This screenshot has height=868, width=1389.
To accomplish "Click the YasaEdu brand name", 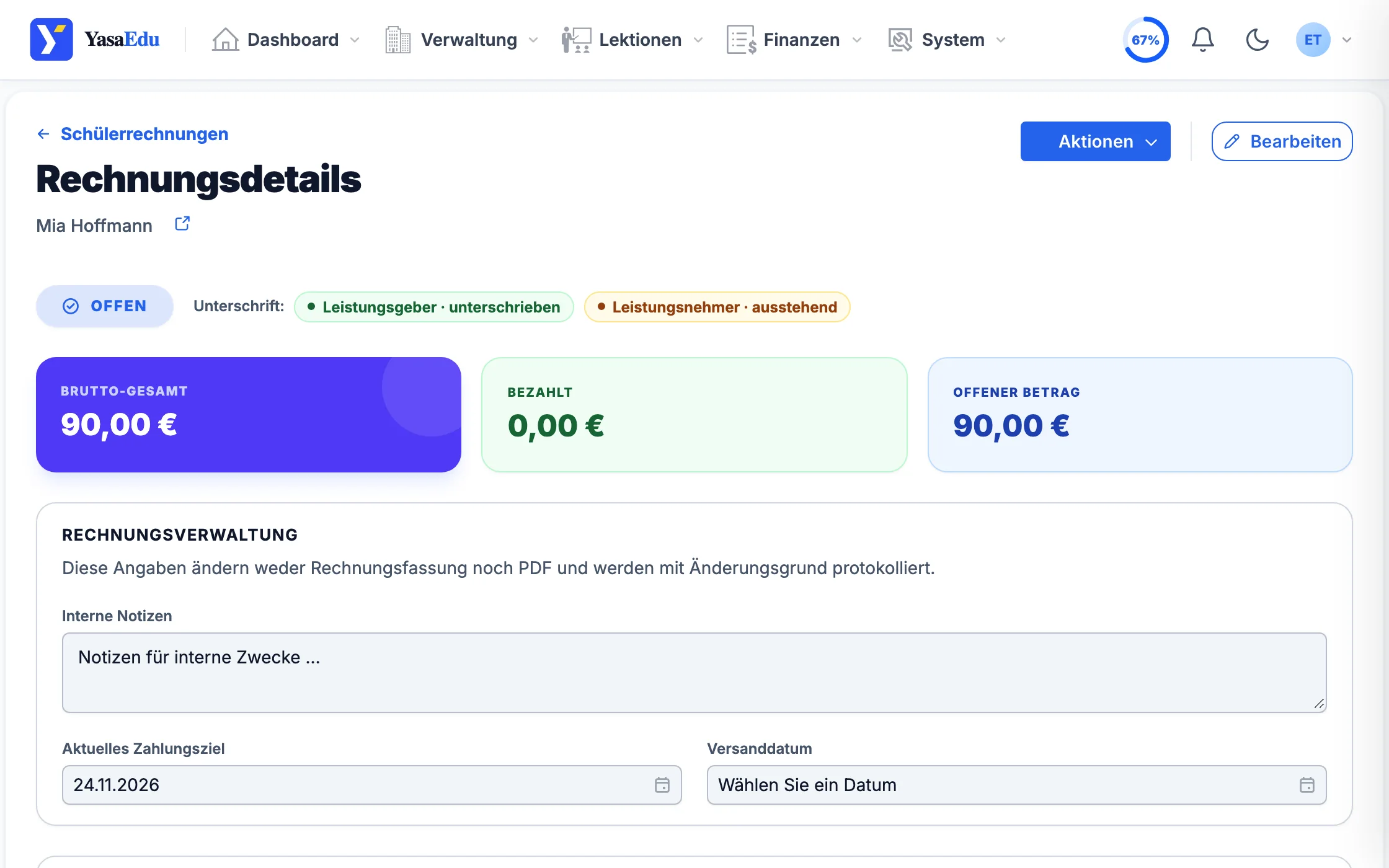I will coord(122,40).
